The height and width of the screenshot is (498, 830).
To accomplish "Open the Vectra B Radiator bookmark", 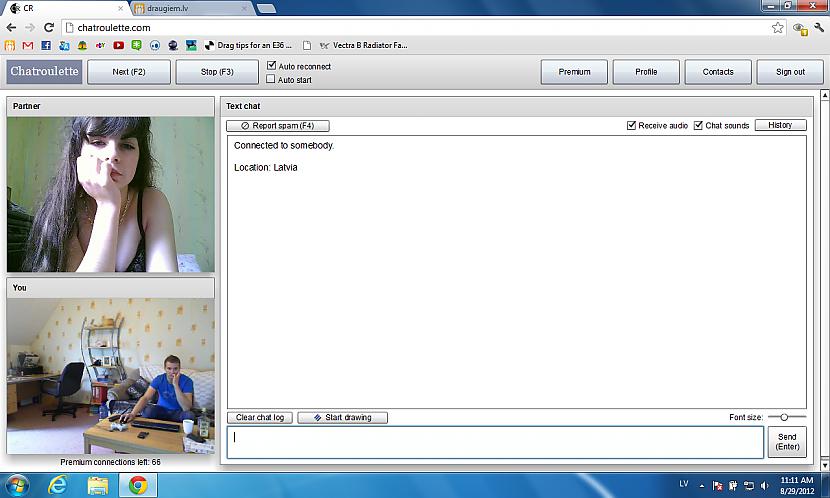I will tap(364, 46).
